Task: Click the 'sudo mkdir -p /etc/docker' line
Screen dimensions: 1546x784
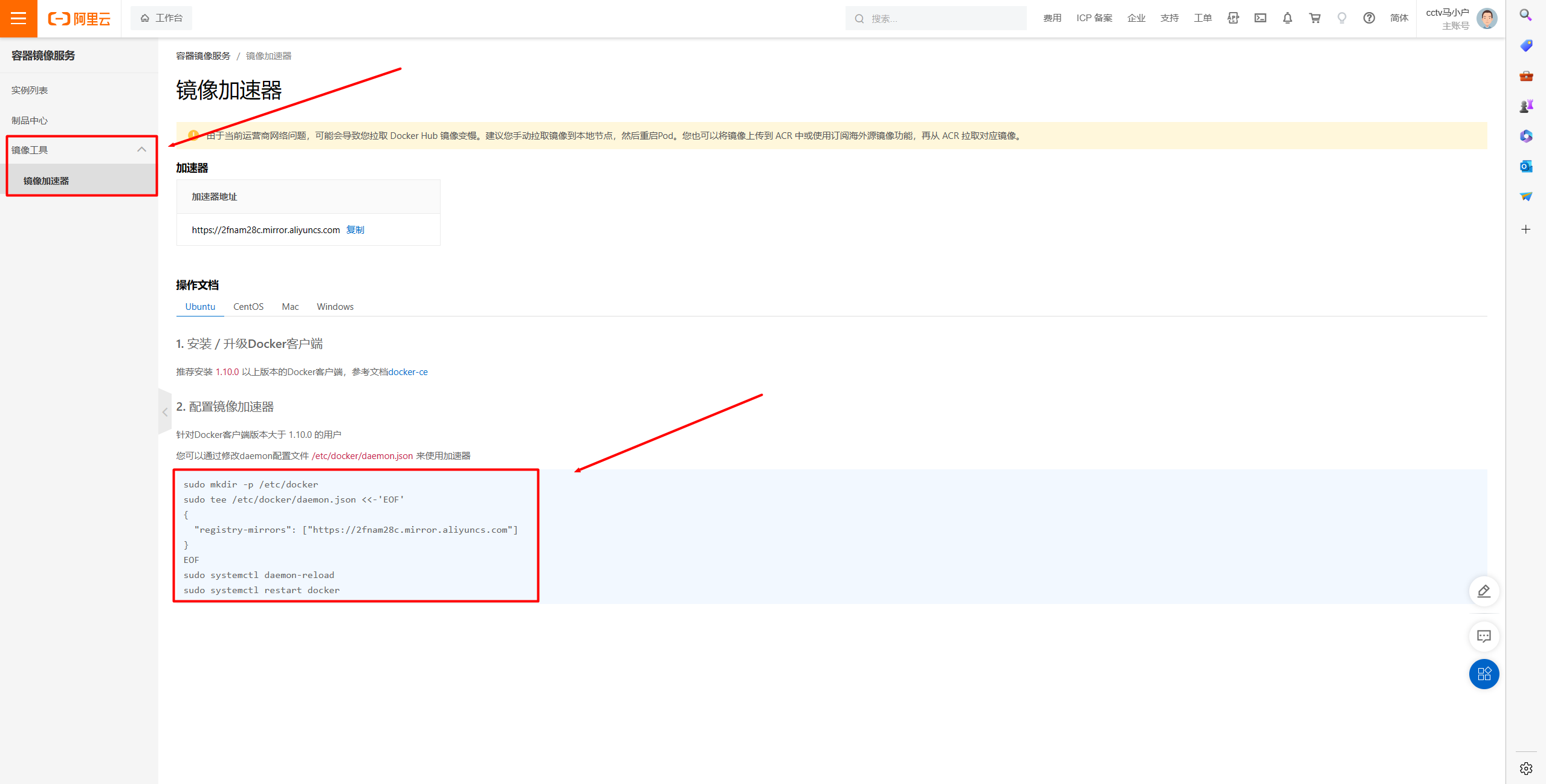Action: (251, 484)
